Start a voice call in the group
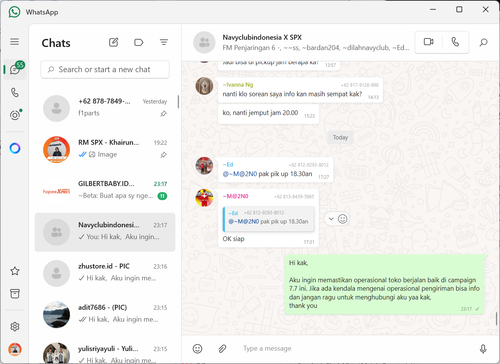Viewport: 500px width, 364px height. pyautogui.click(x=455, y=42)
